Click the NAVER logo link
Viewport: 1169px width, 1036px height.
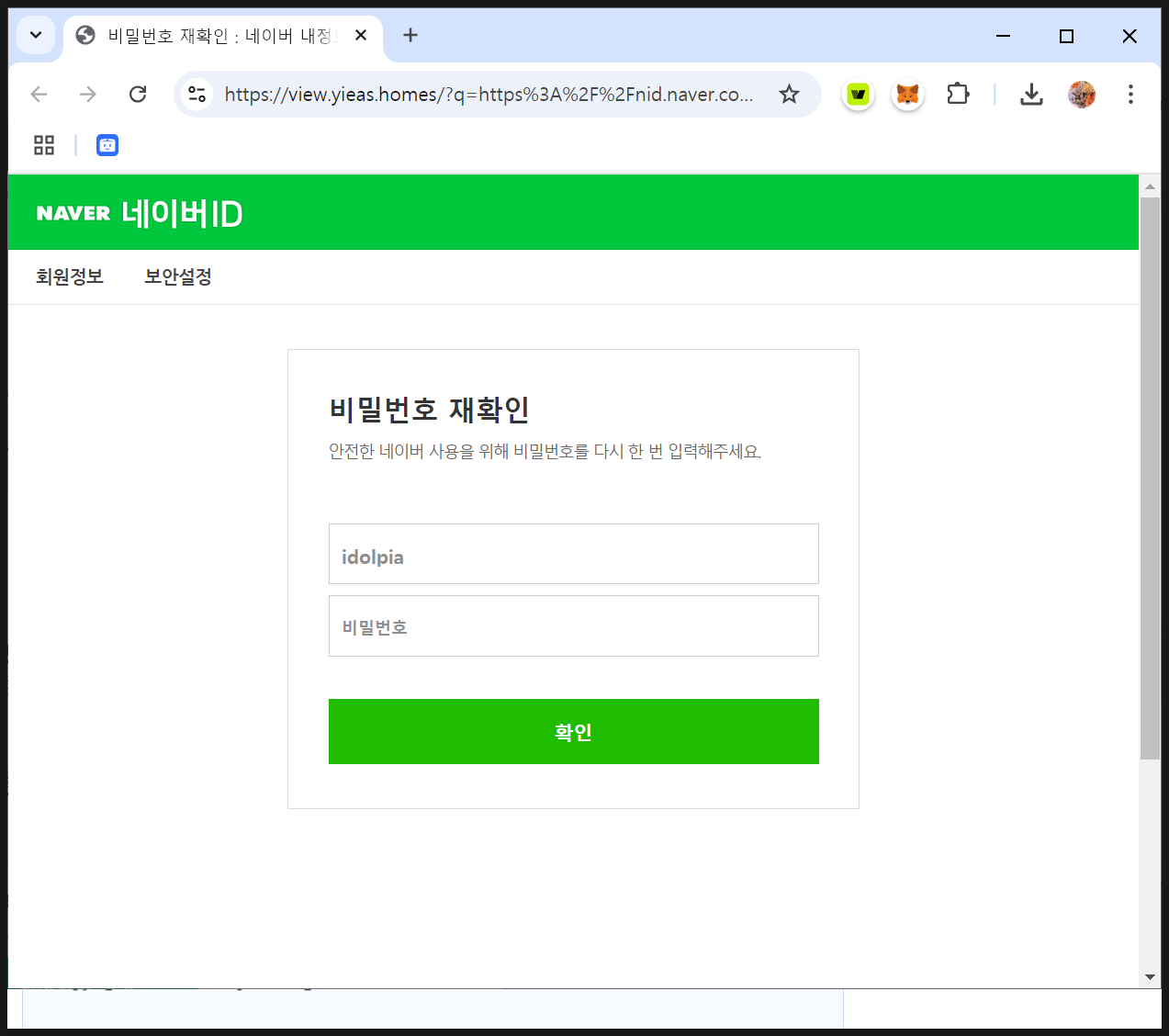pyautogui.click(x=73, y=213)
